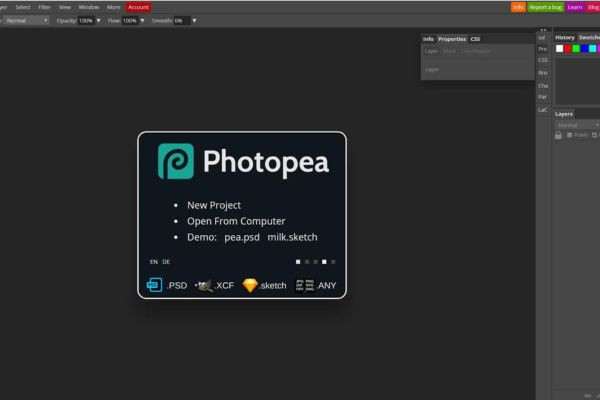
Task: Pick the white color swatch
Action: pos(559,49)
